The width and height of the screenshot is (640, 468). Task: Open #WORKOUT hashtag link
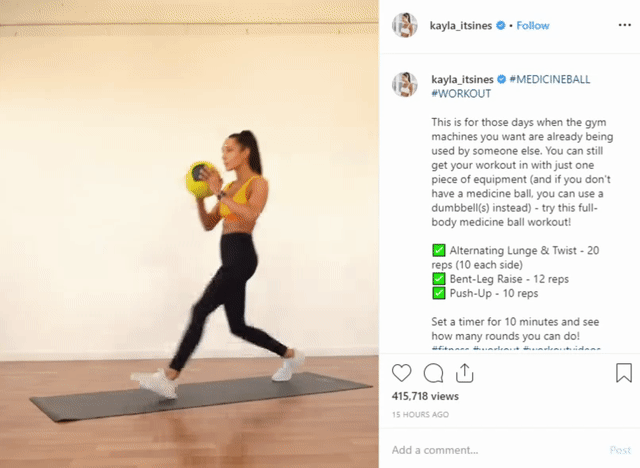[461, 93]
